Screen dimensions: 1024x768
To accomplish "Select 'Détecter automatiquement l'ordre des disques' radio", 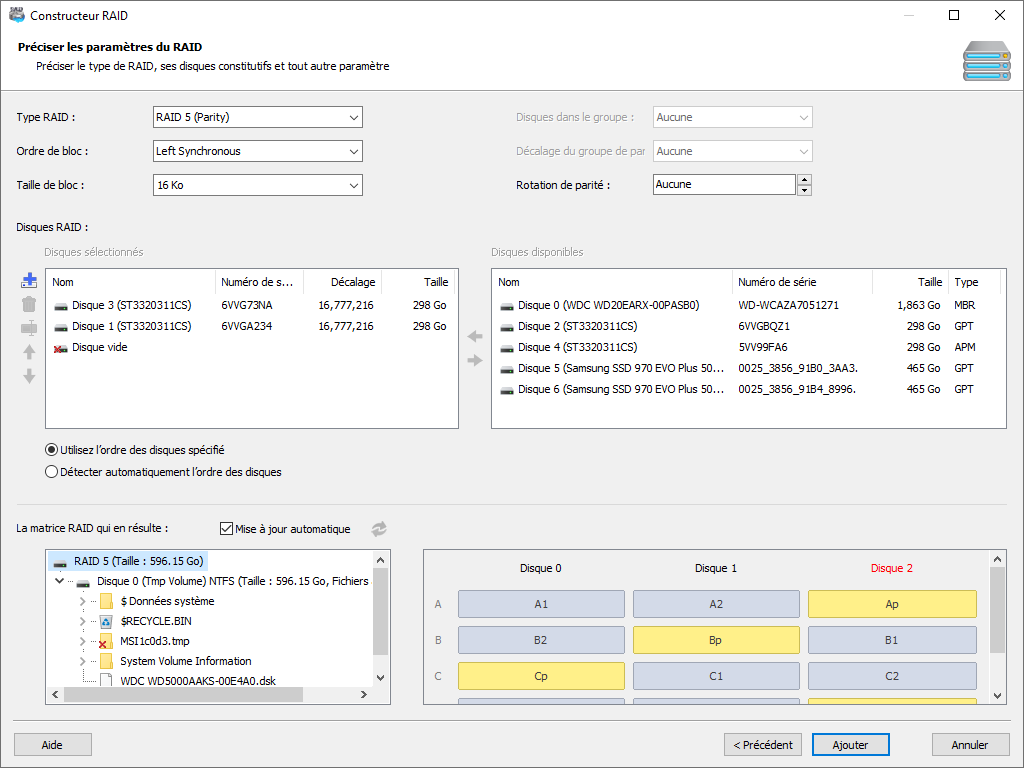I will point(52,472).
